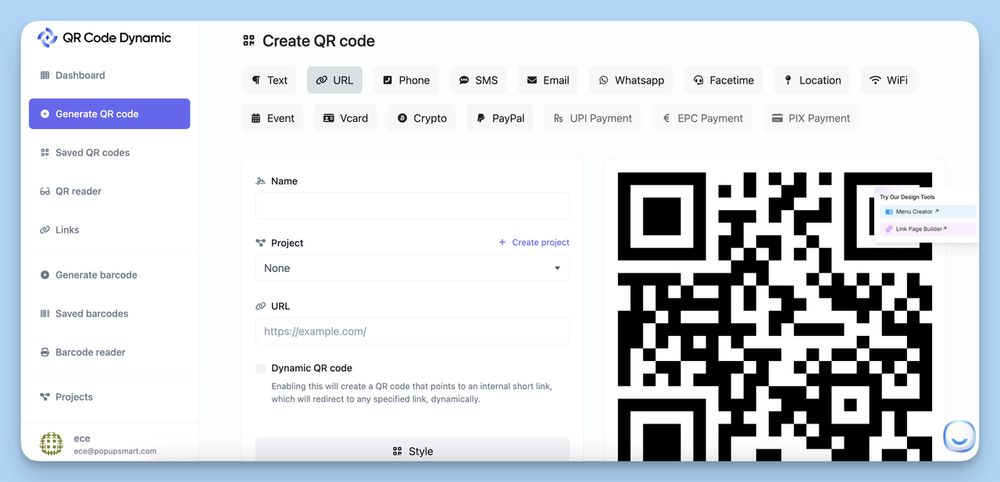
Task: Select the Facetime QR type
Action: click(x=724, y=80)
